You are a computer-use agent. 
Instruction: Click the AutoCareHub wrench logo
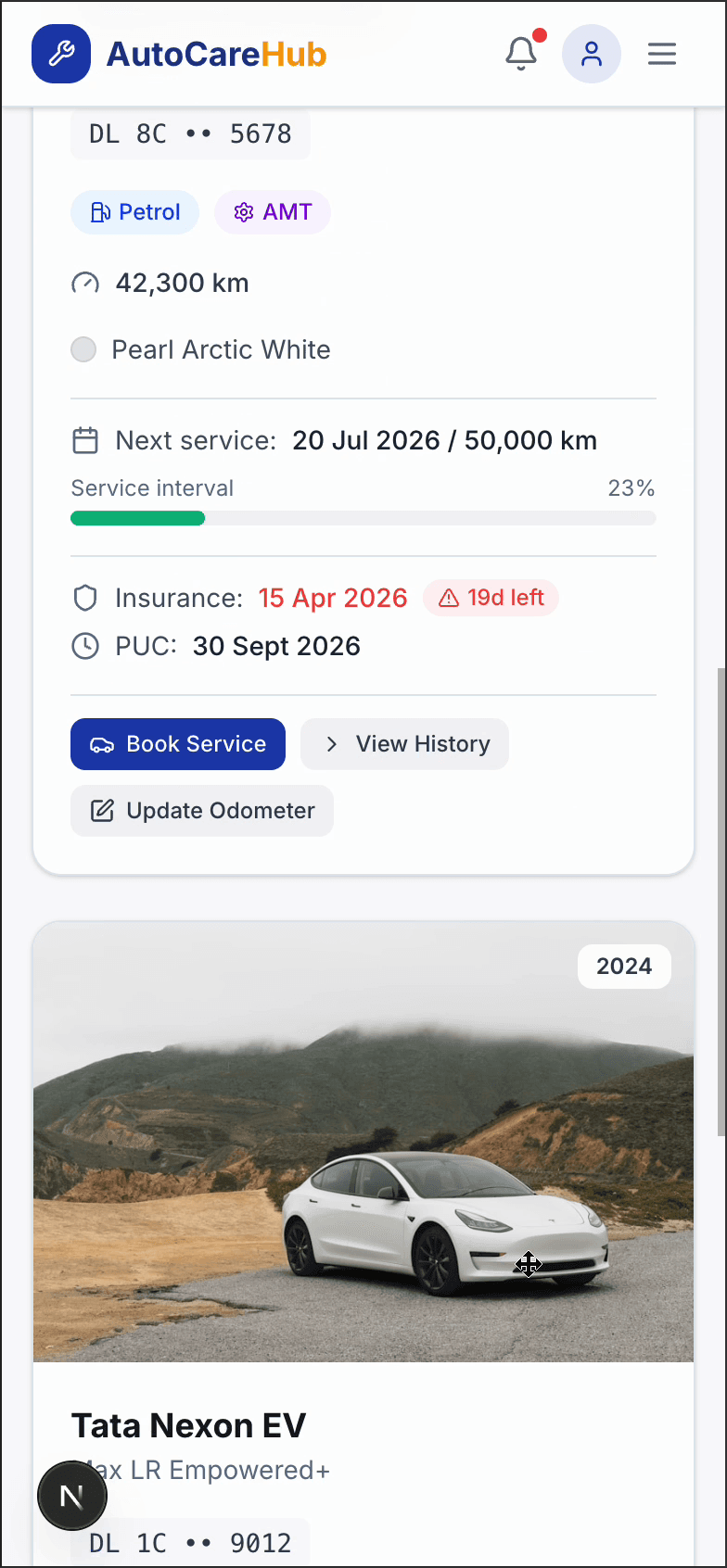(x=61, y=53)
